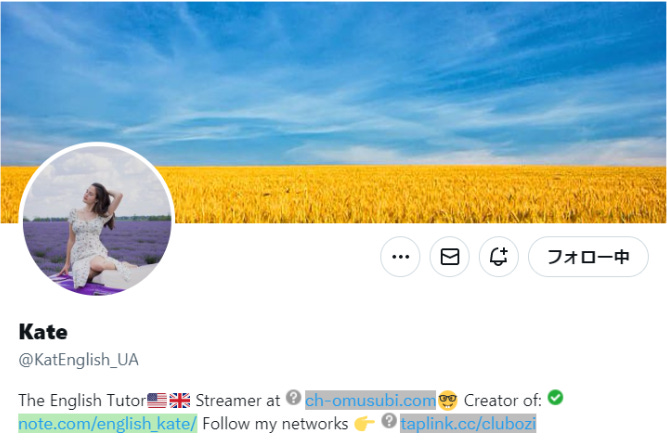The height and width of the screenshot is (445, 667).
Task: Open the ch-omusubi.com link
Action: point(371,400)
